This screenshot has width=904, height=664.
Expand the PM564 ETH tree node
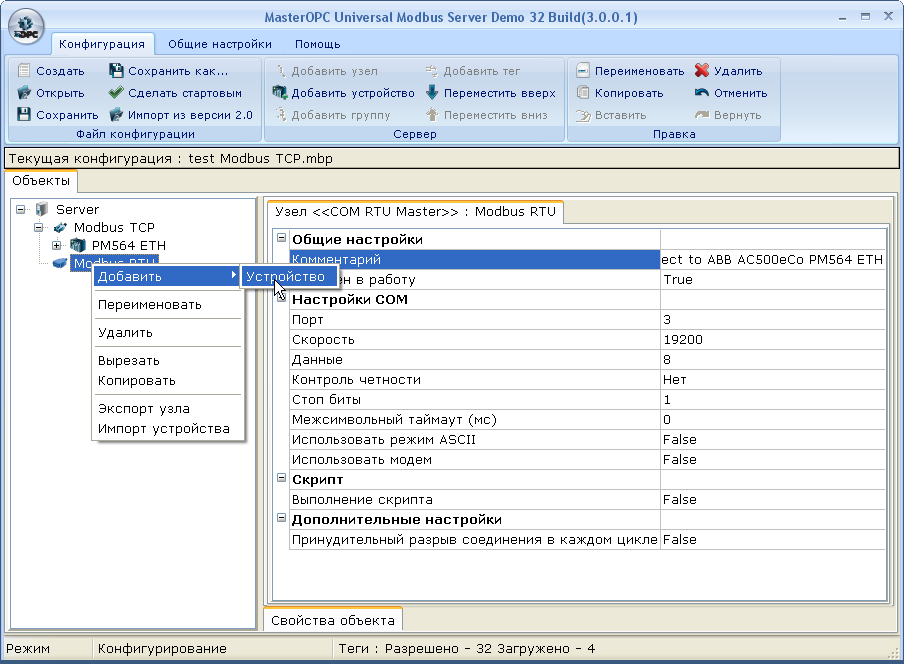click(57, 246)
